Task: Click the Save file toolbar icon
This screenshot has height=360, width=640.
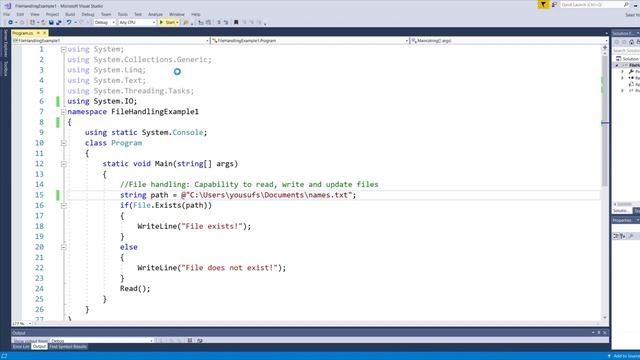Action: 51,22
